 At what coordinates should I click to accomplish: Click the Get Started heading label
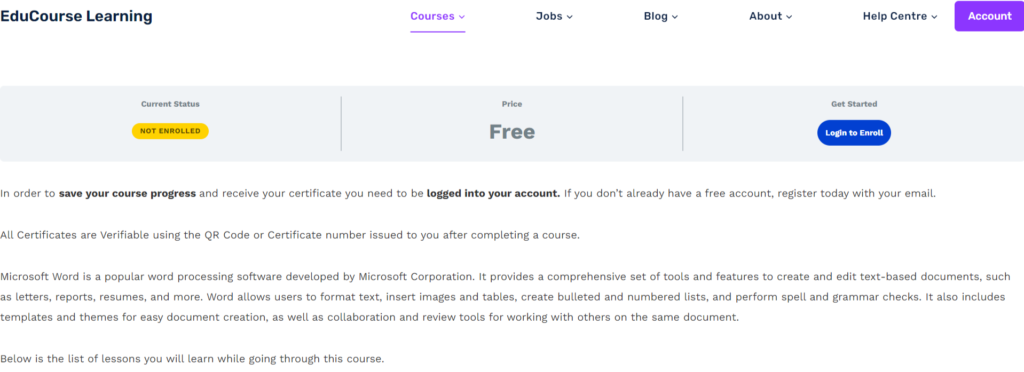click(854, 104)
